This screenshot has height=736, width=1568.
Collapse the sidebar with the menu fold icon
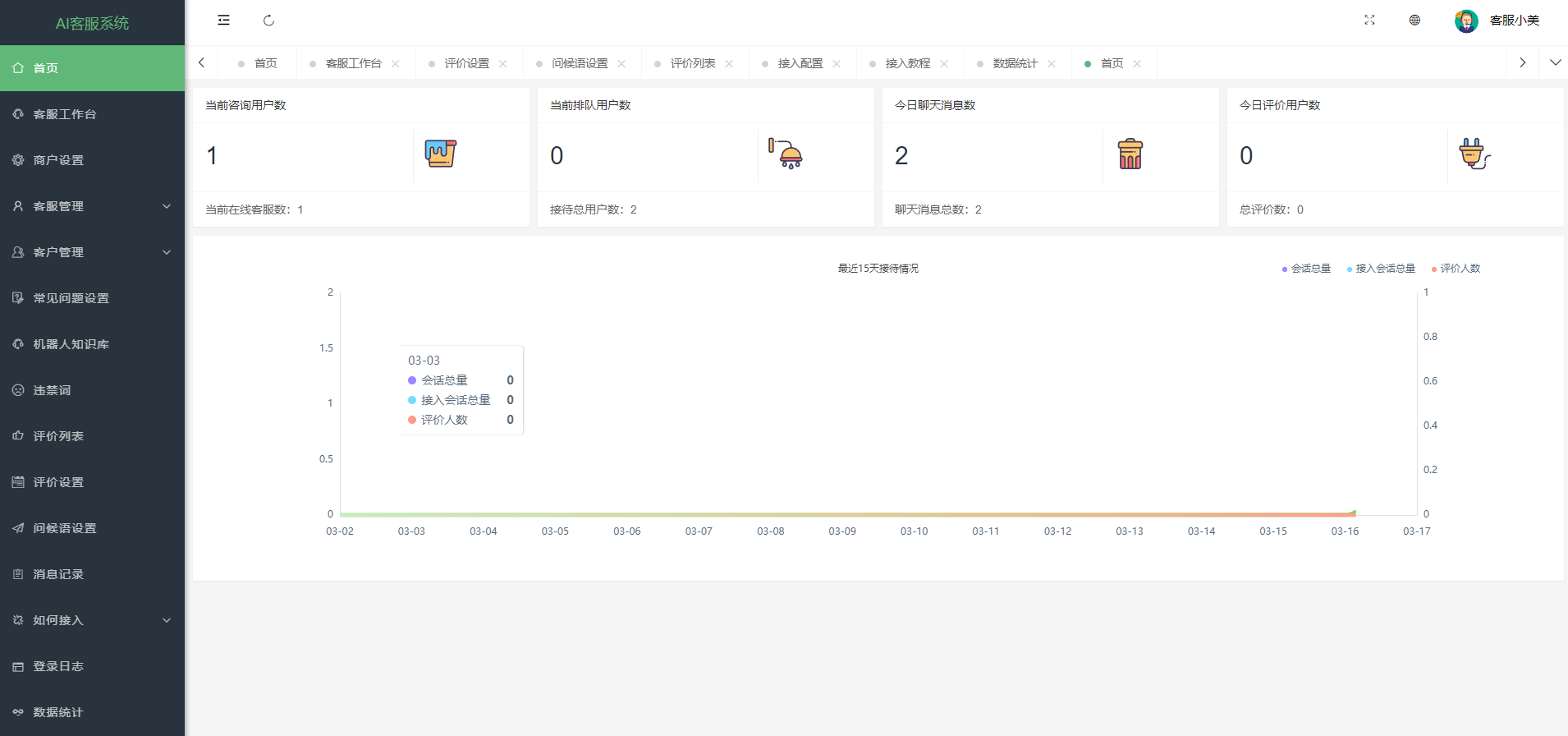click(x=223, y=21)
